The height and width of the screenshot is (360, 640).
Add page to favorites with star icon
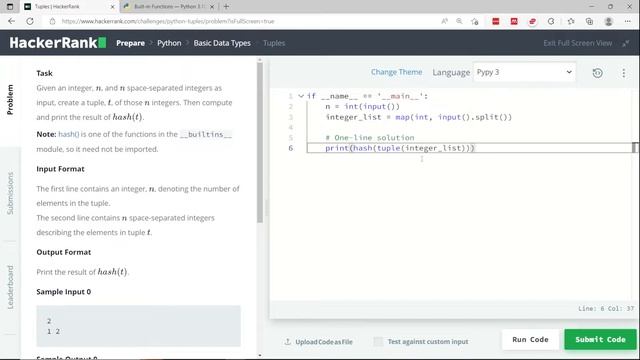tap(474, 21)
